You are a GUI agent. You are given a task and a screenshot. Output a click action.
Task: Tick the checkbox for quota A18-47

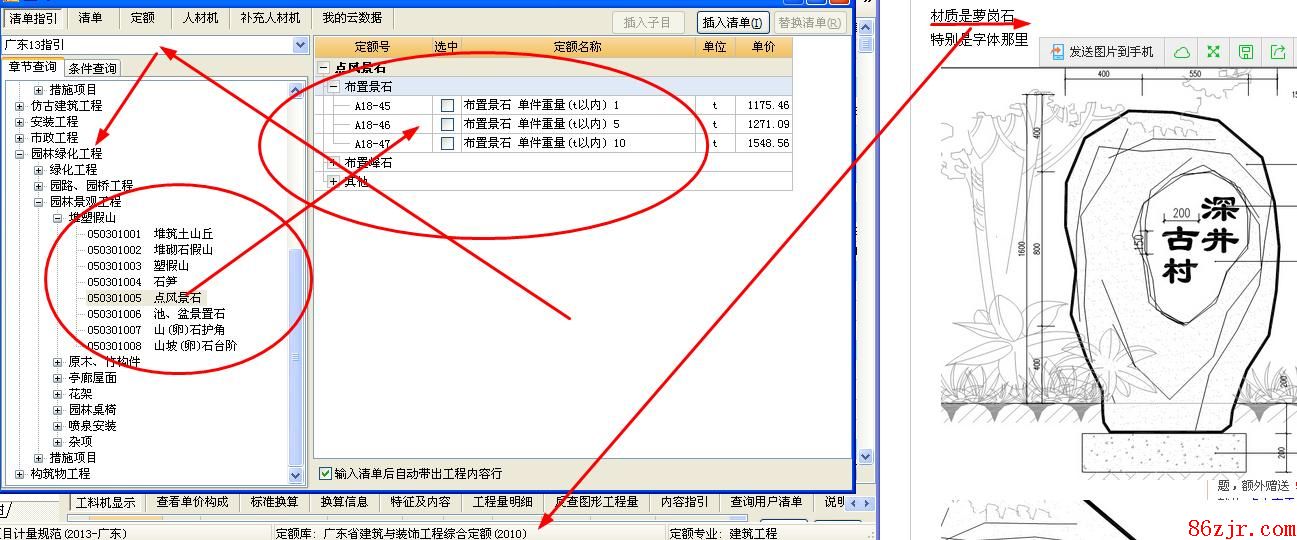(x=447, y=143)
